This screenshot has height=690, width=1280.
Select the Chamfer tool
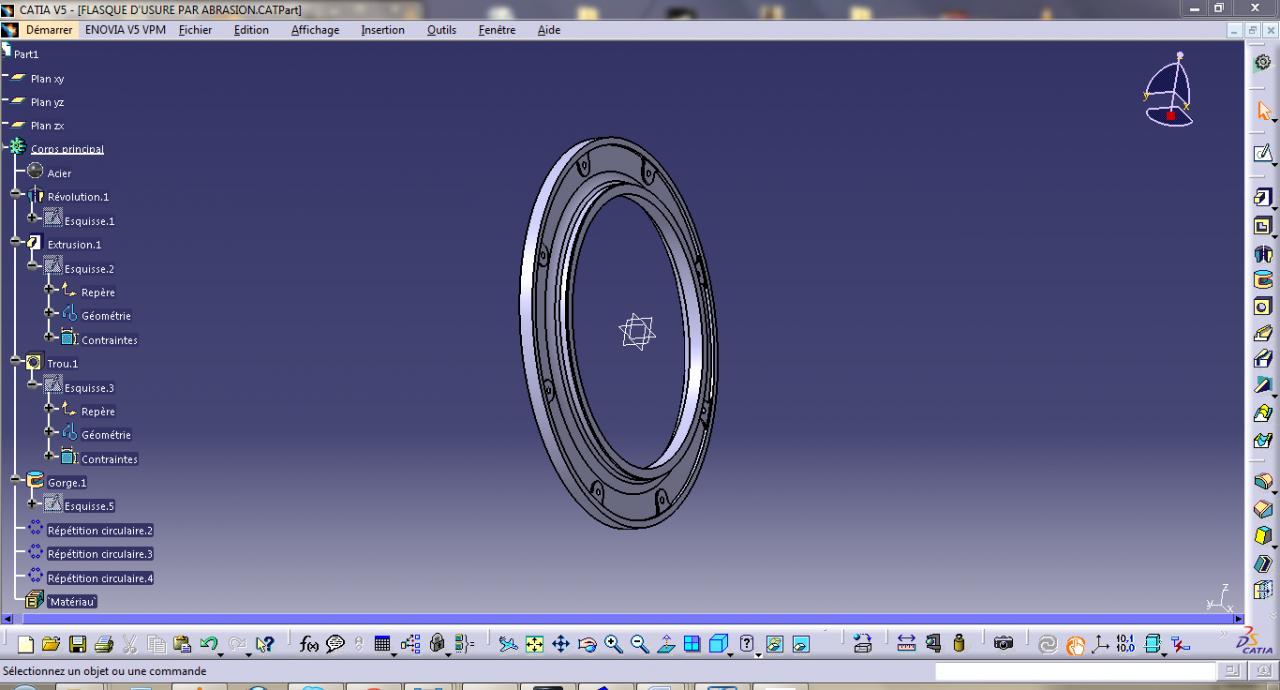(x=1263, y=509)
